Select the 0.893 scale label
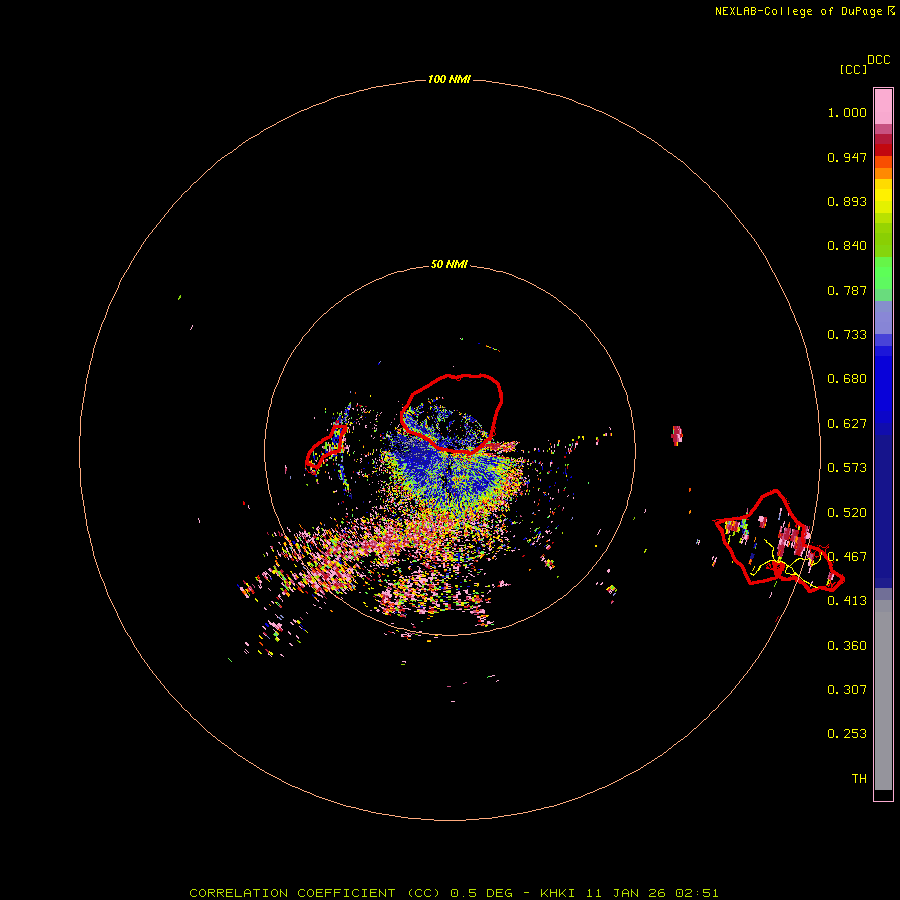Viewport: 900px width, 900px height. [x=847, y=201]
